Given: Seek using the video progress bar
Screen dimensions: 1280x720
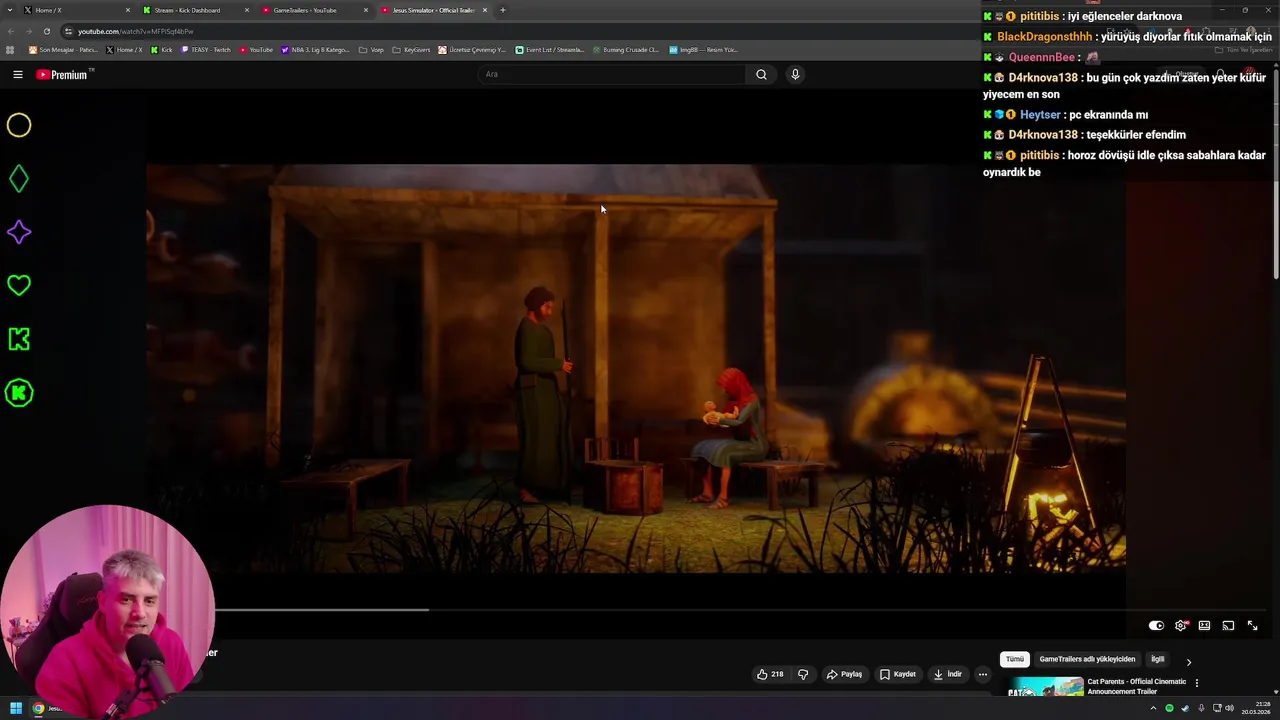Looking at the screenshot, I should click(742, 609).
